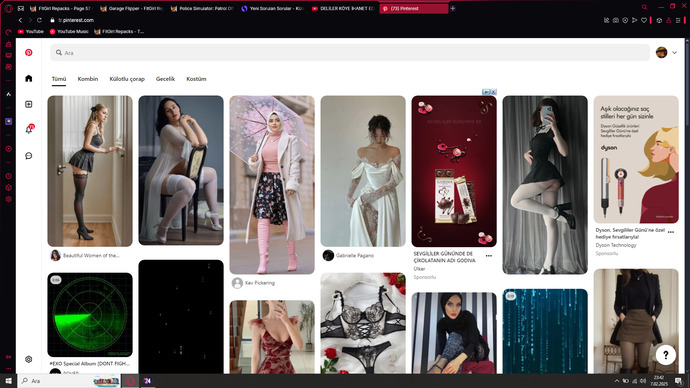The height and width of the screenshot is (388, 690).
Task: Select the Külotlu çorap tab
Action: (x=127, y=79)
